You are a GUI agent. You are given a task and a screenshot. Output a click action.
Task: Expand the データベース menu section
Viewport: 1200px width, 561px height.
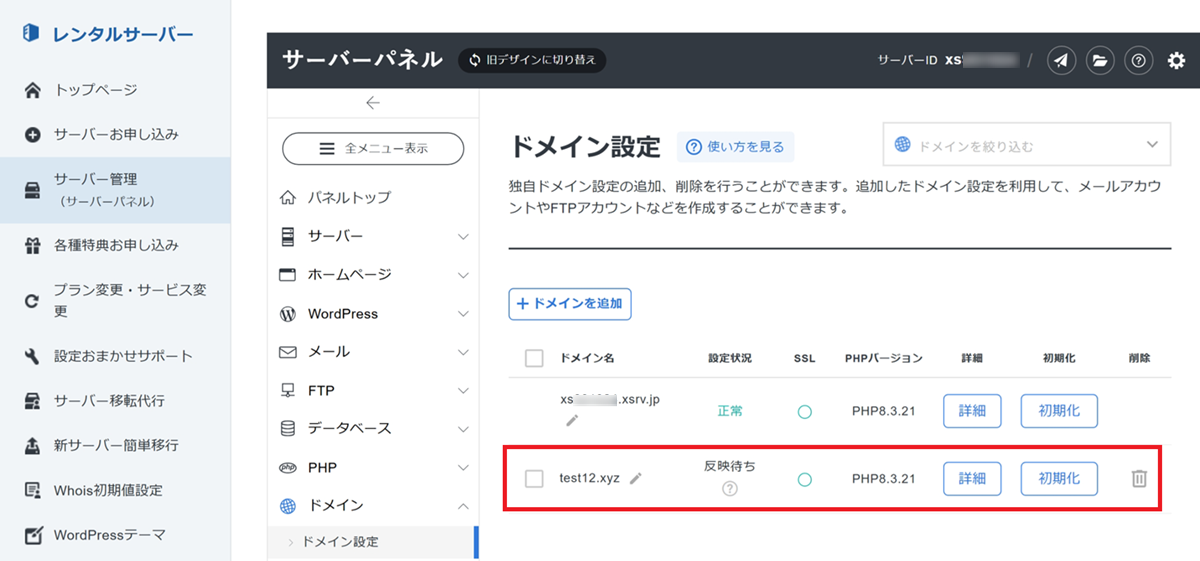coord(373,428)
